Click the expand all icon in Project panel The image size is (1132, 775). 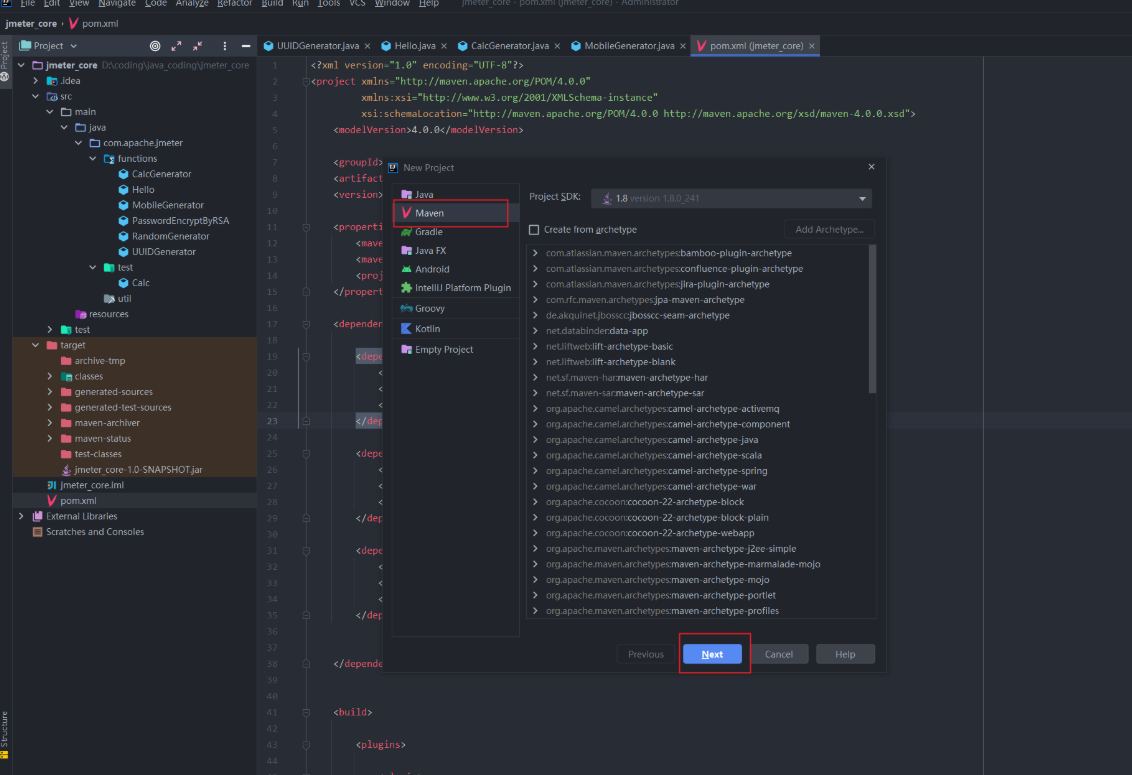click(x=176, y=46)
